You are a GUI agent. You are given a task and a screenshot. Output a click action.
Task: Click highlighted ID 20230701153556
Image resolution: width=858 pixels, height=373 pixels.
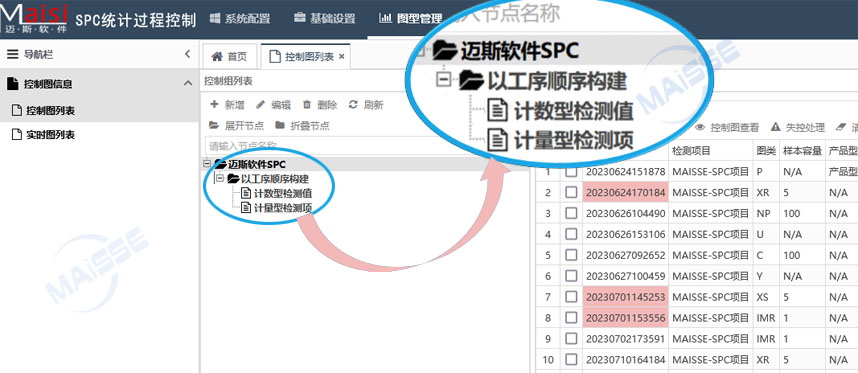[x=625, y=318]
